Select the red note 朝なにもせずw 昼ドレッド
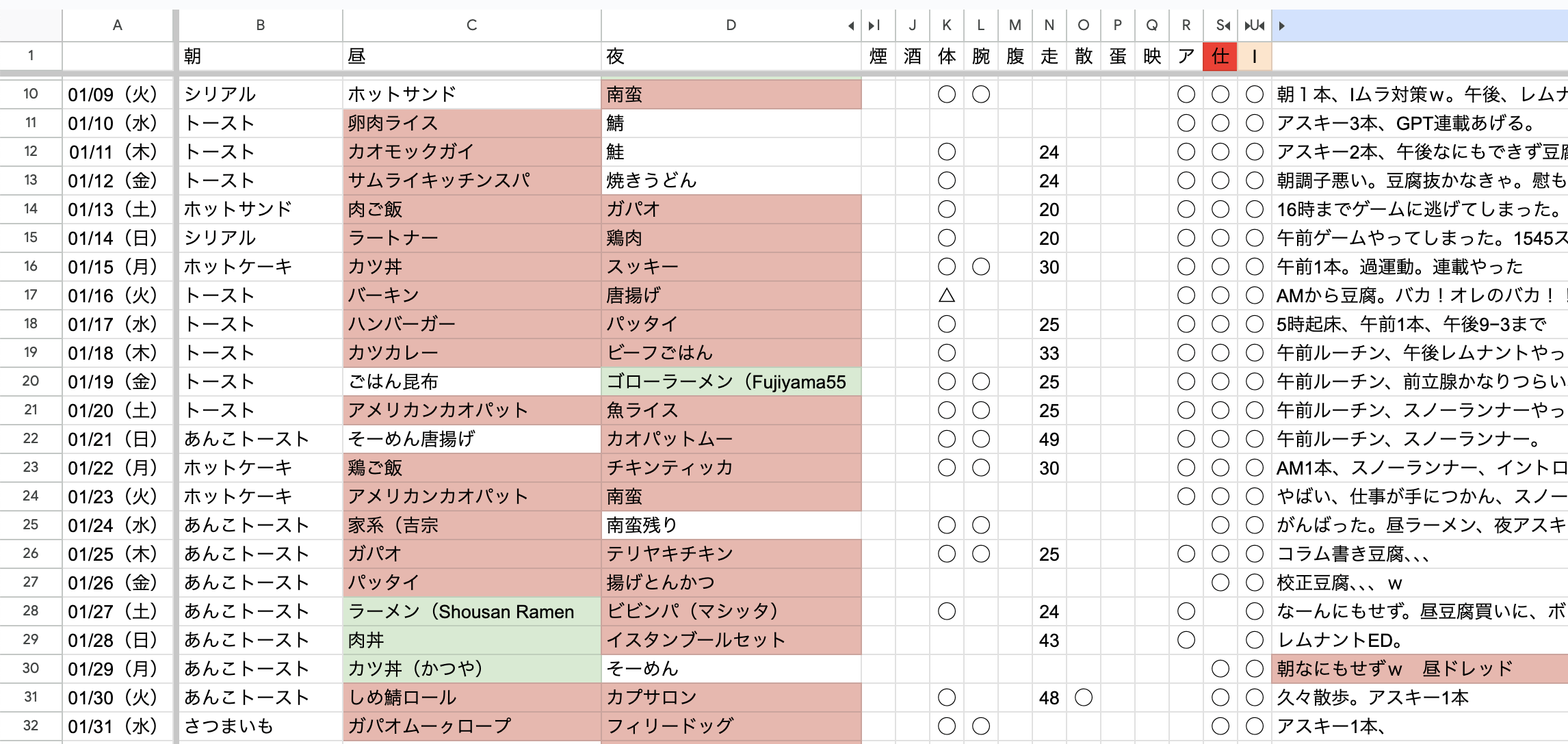The image size is (1568, 744). point(1420,668)
